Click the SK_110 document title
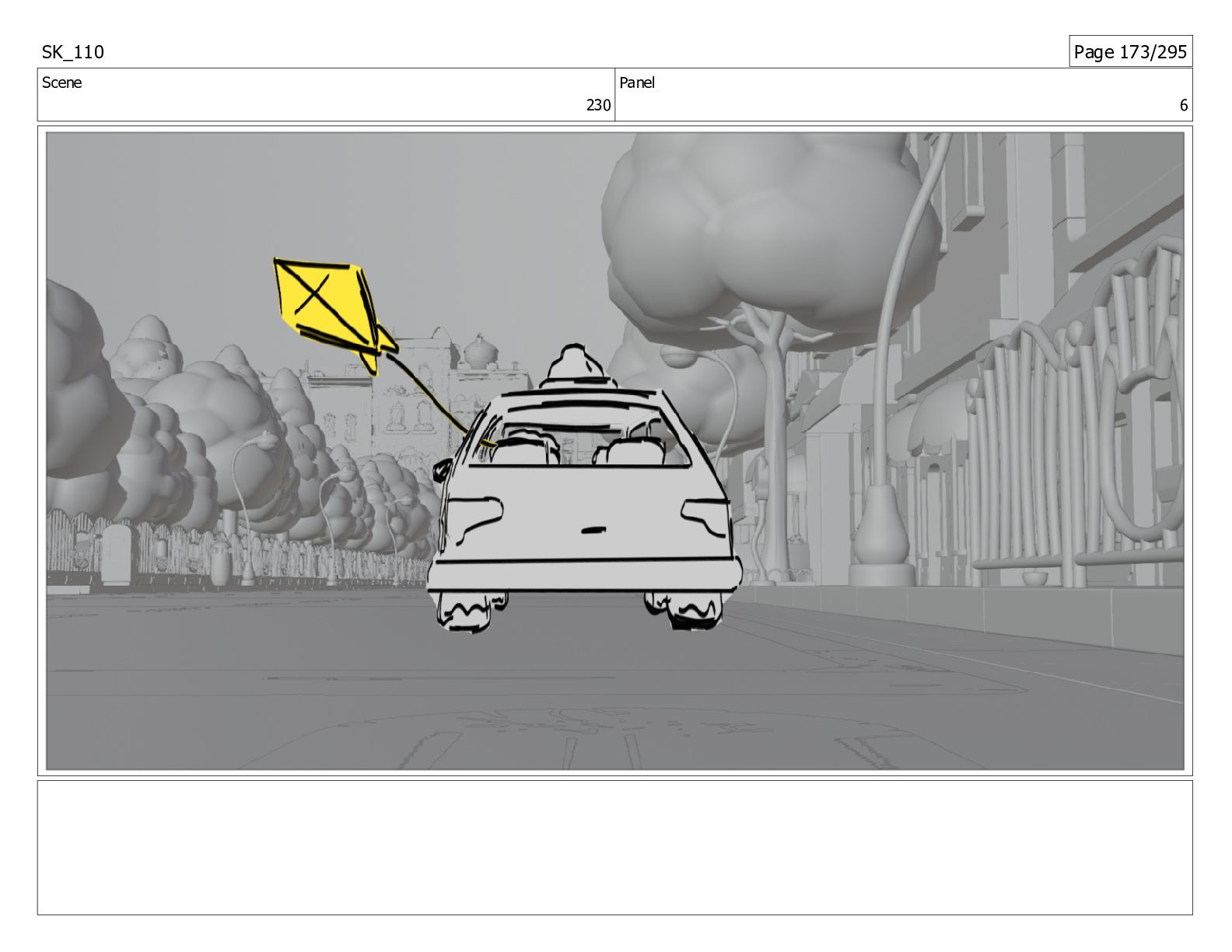This screenshot has width=1232, height=952. (x=72, y=52)
